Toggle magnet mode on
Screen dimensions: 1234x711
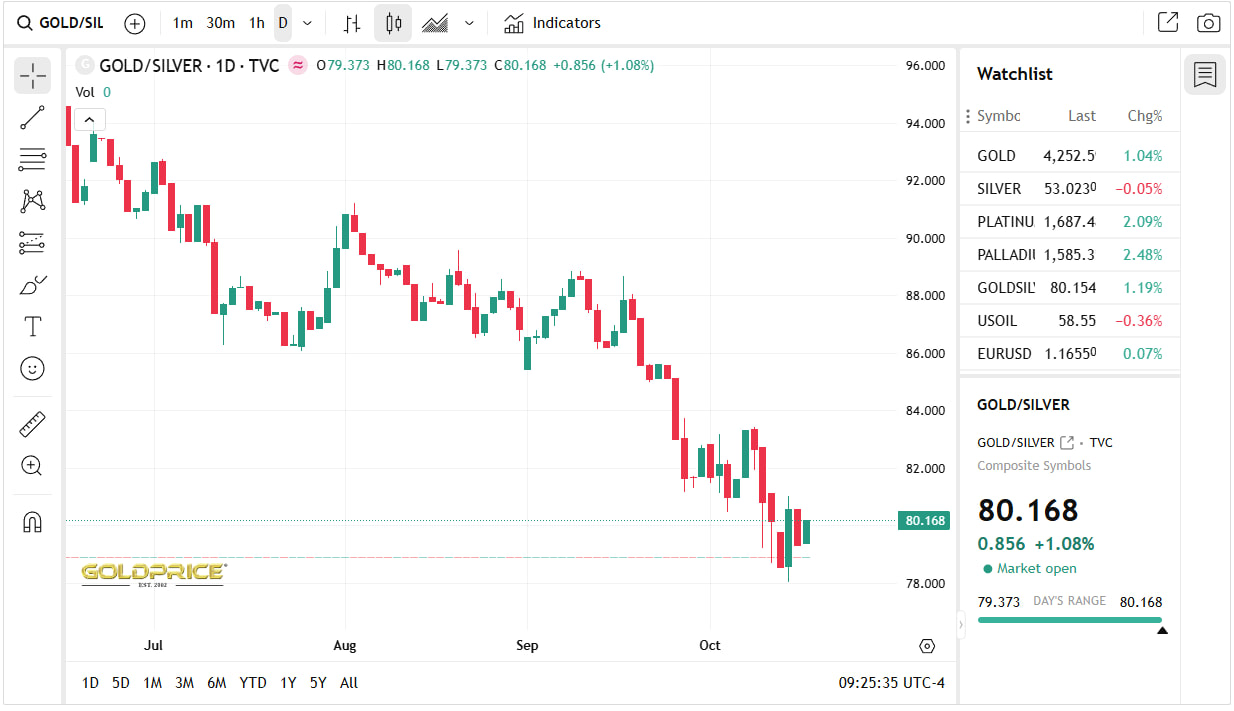pos(32,522)
